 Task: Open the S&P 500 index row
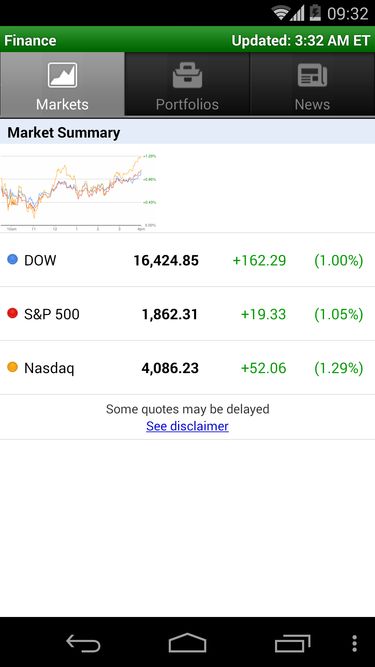[x=188, y=314]
